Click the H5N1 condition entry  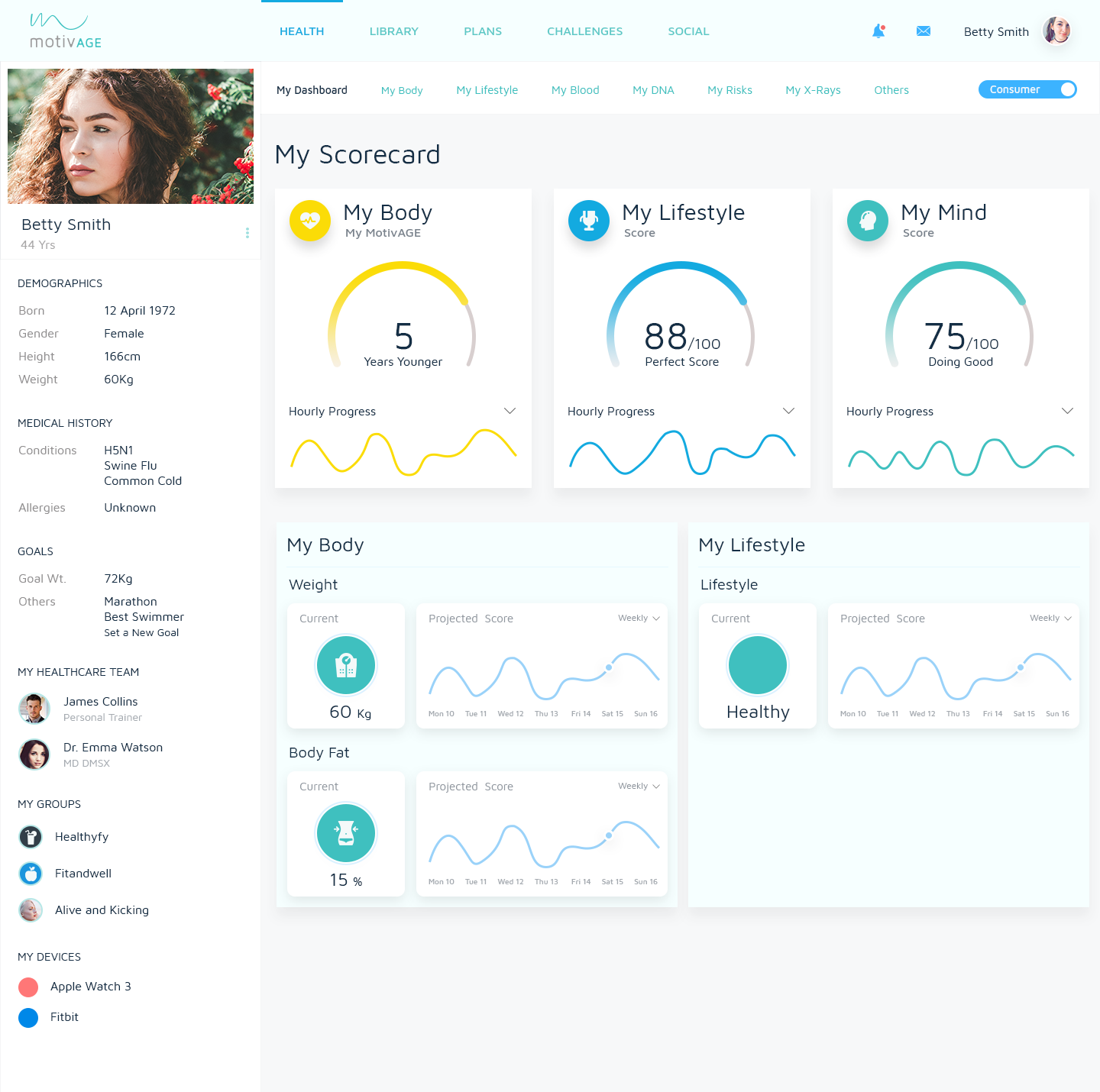point(118,451)
